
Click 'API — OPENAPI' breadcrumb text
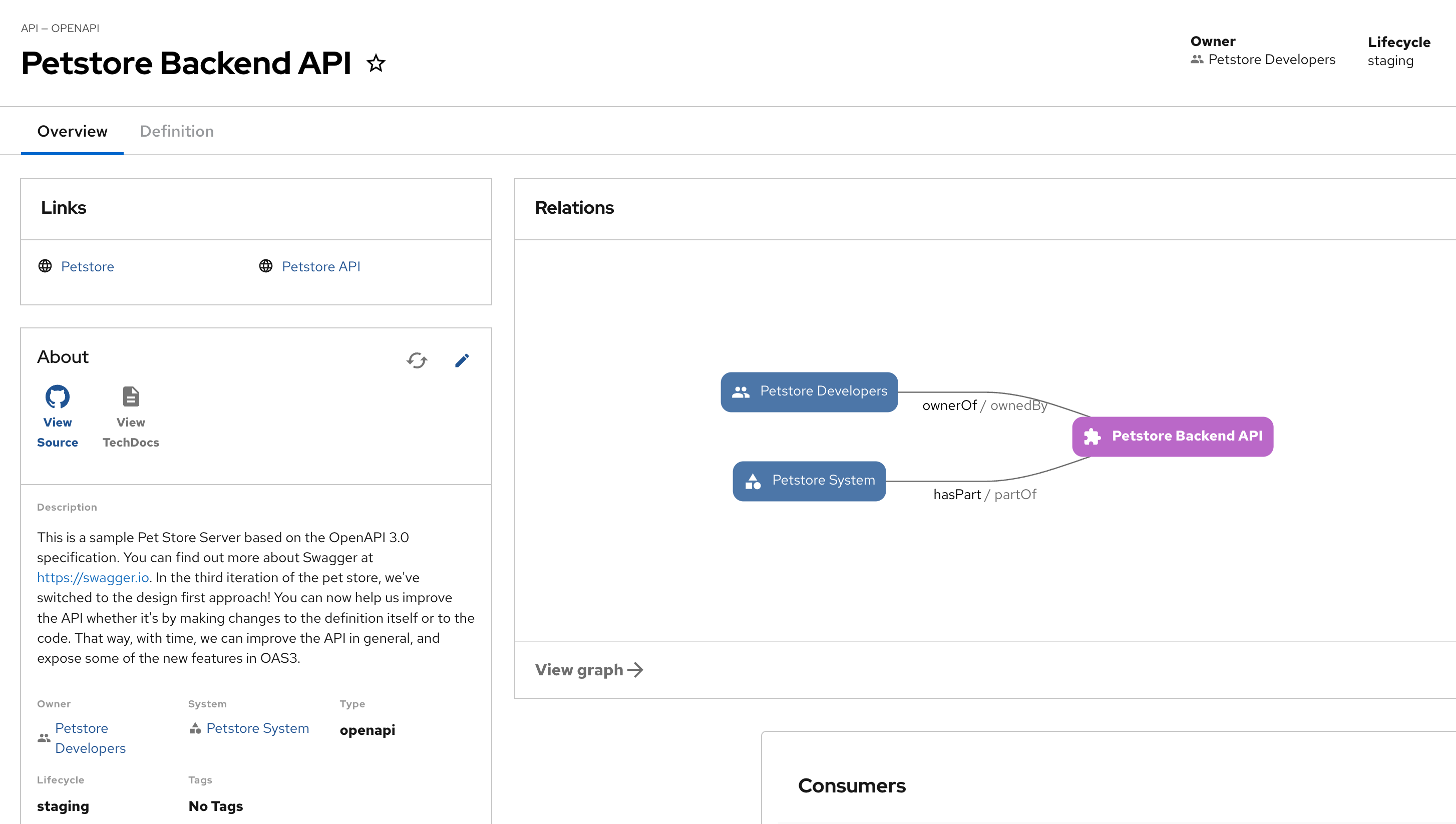coord(60,29)
